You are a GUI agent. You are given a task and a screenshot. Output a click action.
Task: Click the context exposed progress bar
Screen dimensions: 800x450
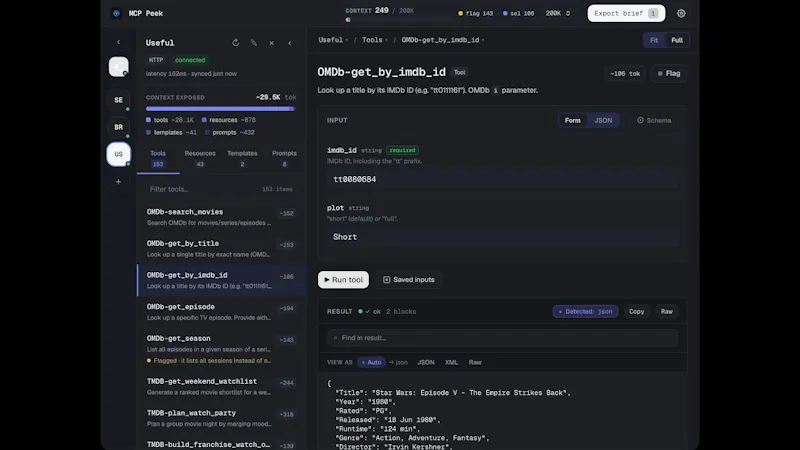tap(220, 109)
